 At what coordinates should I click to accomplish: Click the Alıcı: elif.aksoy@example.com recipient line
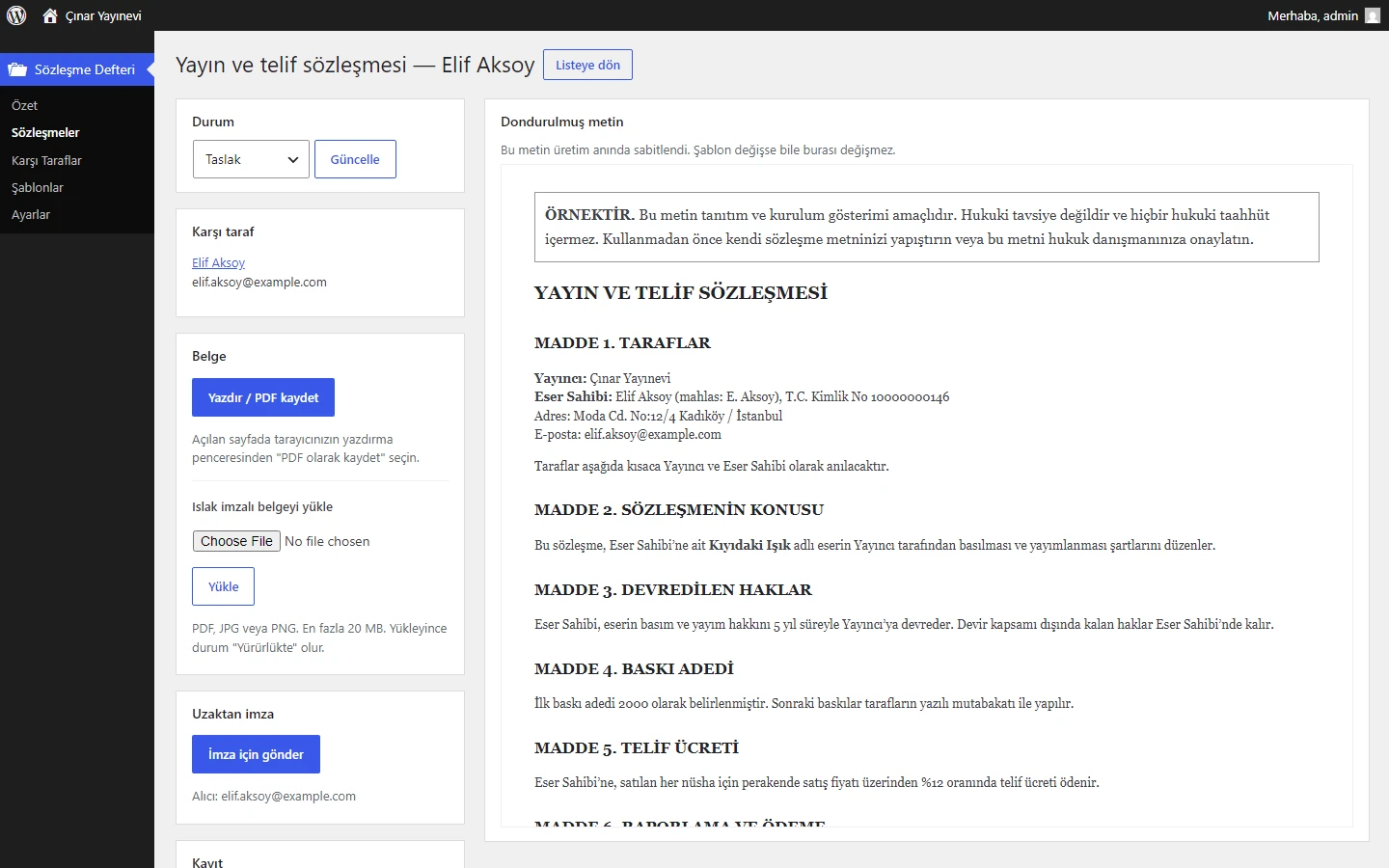274,796
